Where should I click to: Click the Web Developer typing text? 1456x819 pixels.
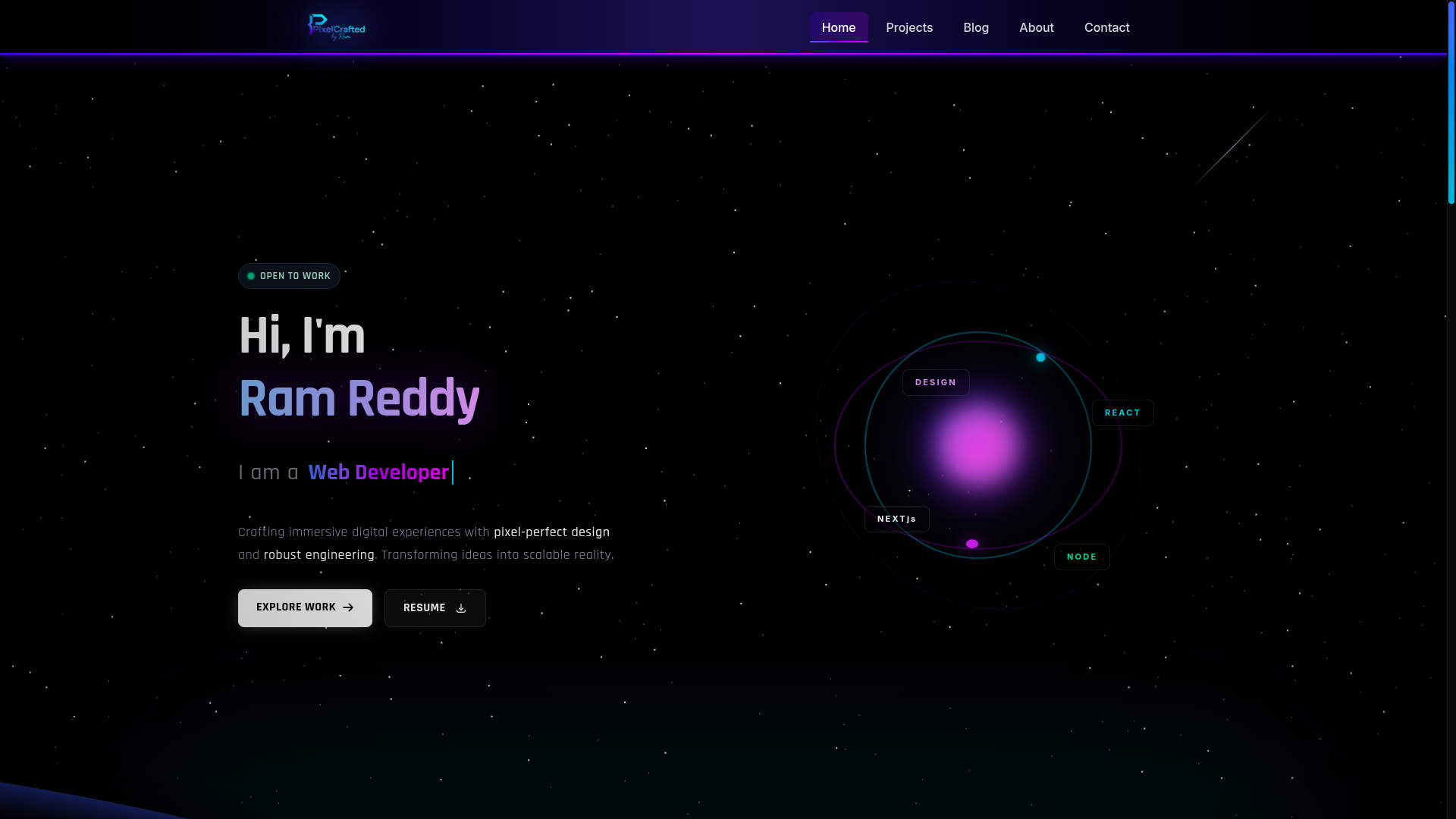(378, 472)
